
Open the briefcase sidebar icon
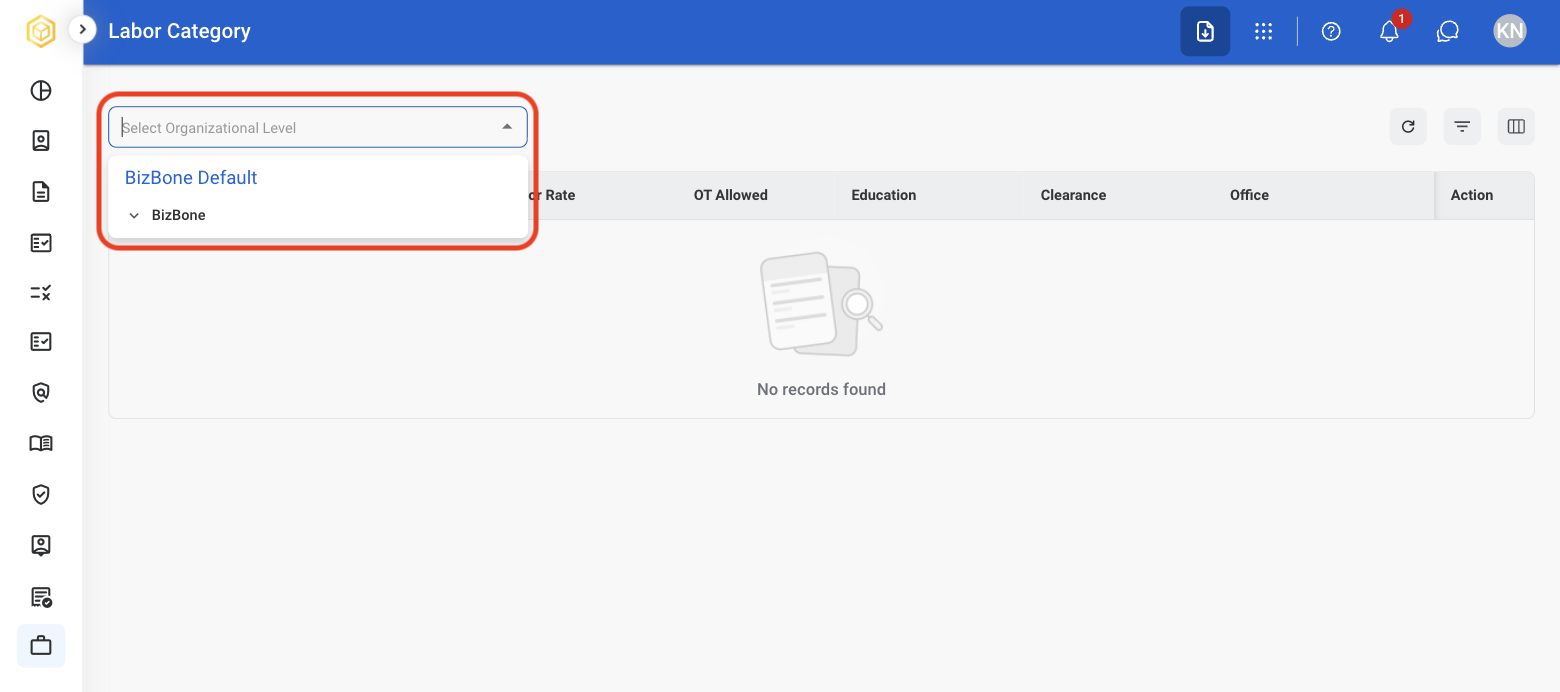41,646
